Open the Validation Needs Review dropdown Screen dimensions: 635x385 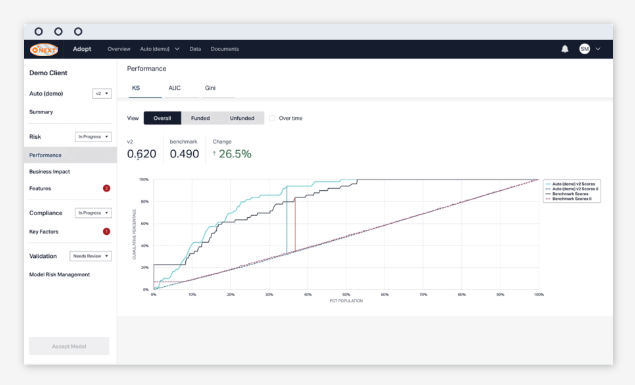coord(90,256)
